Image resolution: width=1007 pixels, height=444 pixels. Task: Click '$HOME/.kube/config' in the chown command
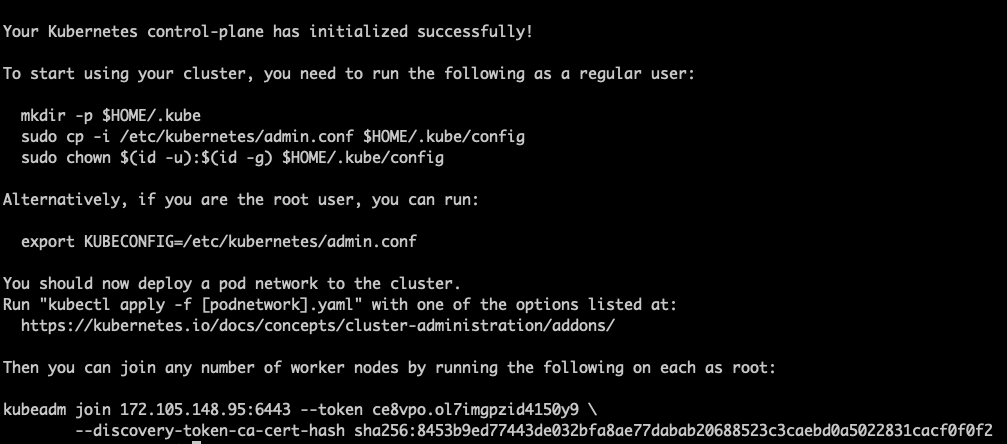(363, 157)
